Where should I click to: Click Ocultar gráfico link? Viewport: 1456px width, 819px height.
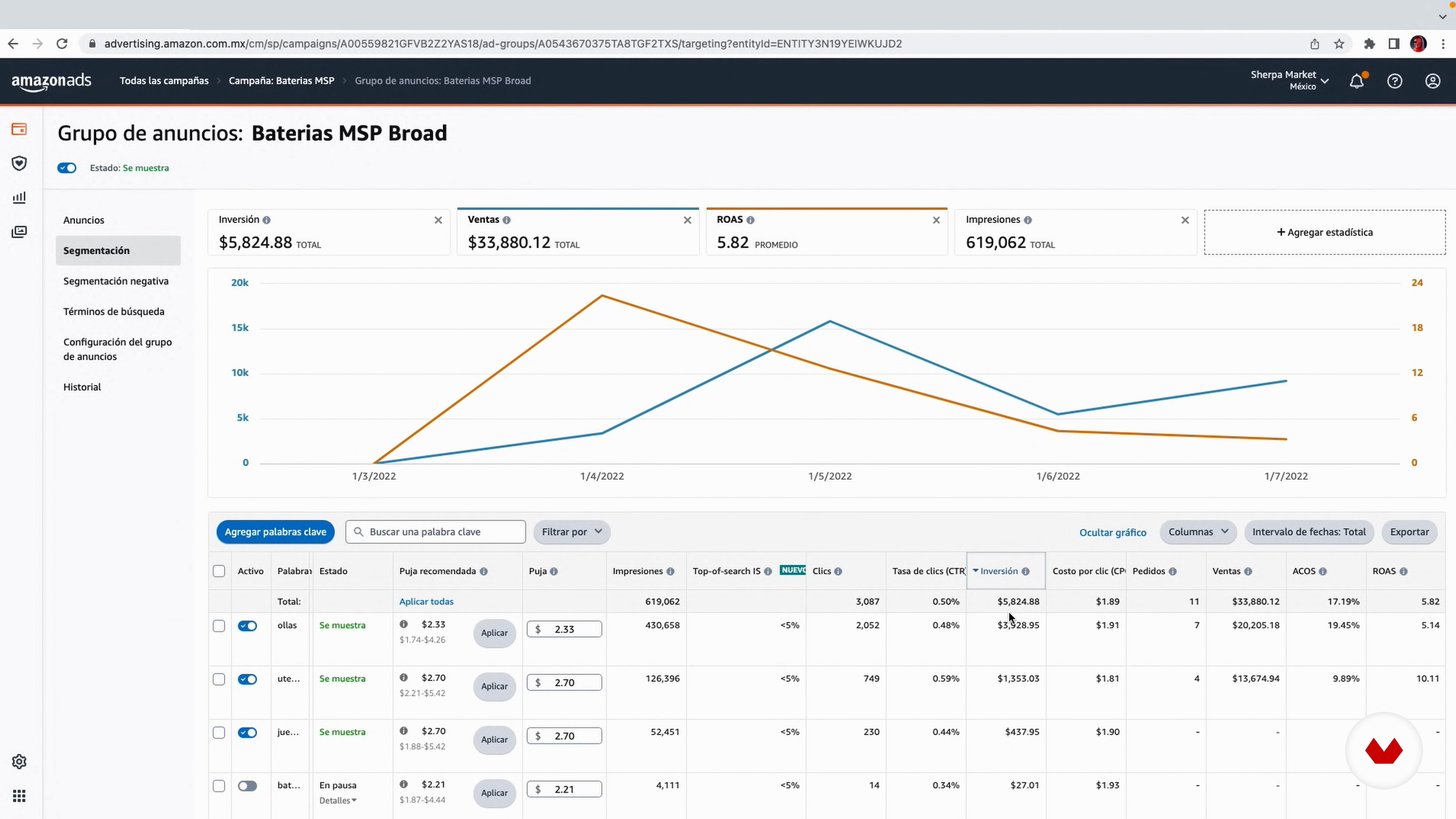point(1112,532)
